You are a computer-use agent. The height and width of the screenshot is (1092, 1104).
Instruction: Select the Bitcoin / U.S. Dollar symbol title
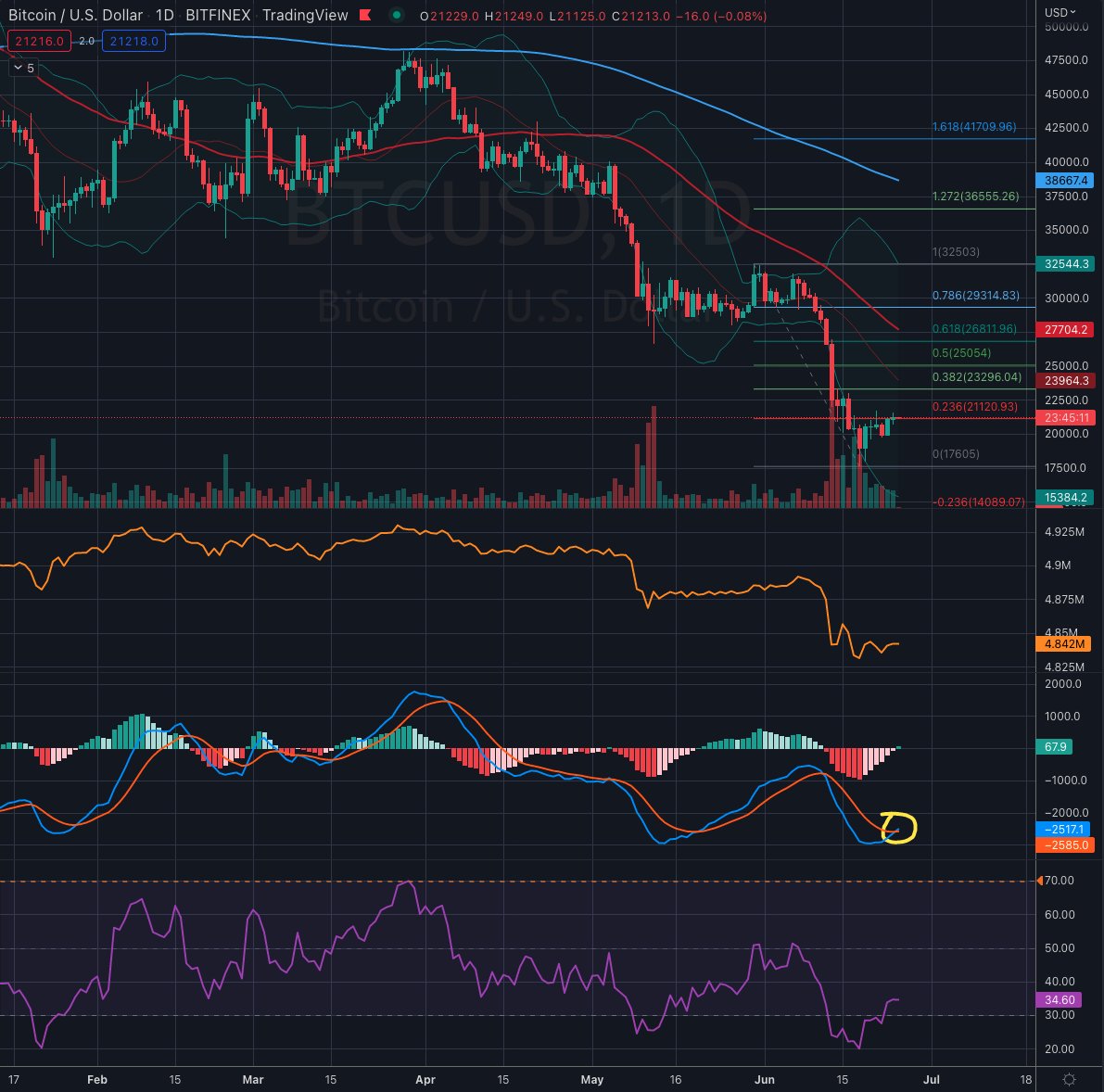[74, 15]
